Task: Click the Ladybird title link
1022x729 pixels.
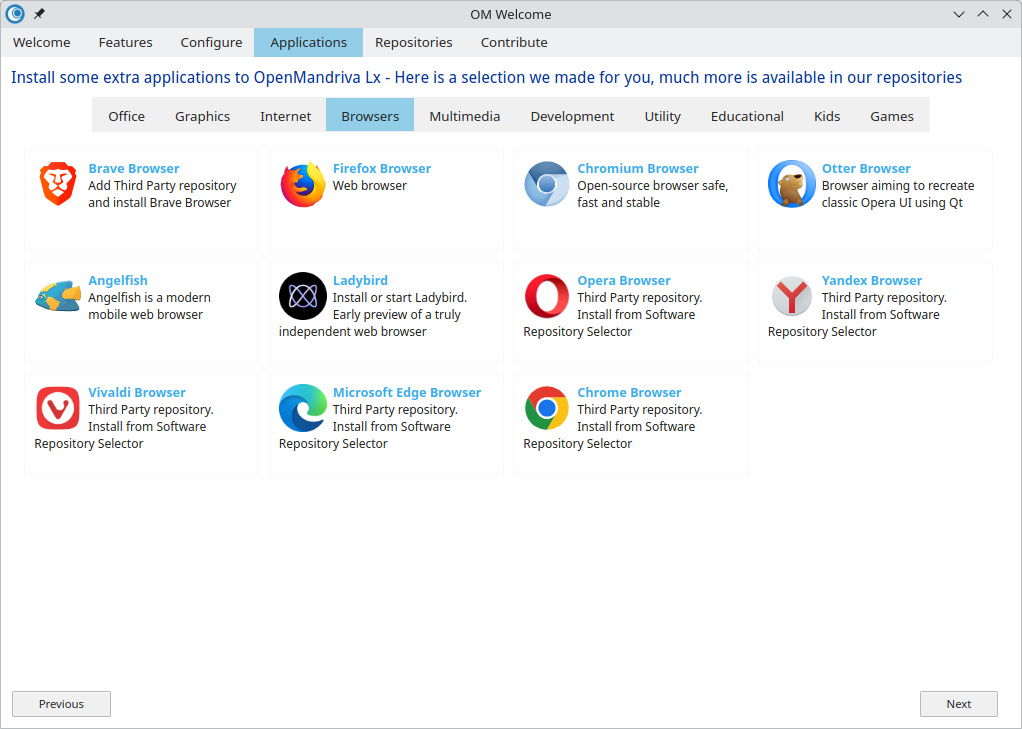Action: (360, 280)
